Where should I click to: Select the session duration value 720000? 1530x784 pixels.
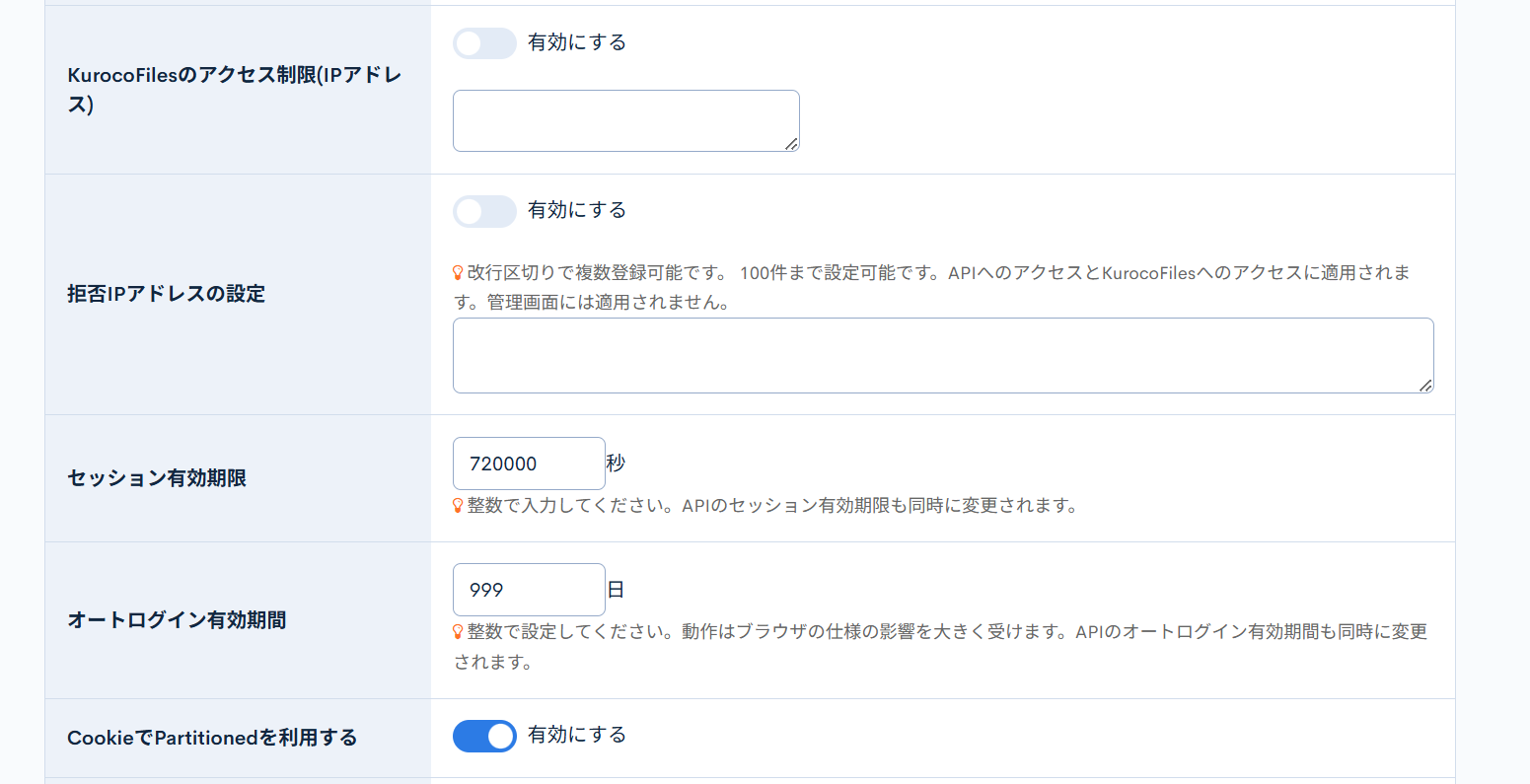click(x=529, y=463)
